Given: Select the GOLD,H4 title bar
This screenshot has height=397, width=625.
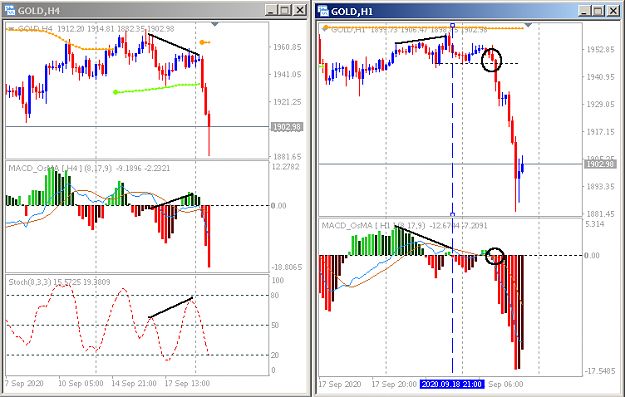Looking at the screenshot, I should 155,10.
